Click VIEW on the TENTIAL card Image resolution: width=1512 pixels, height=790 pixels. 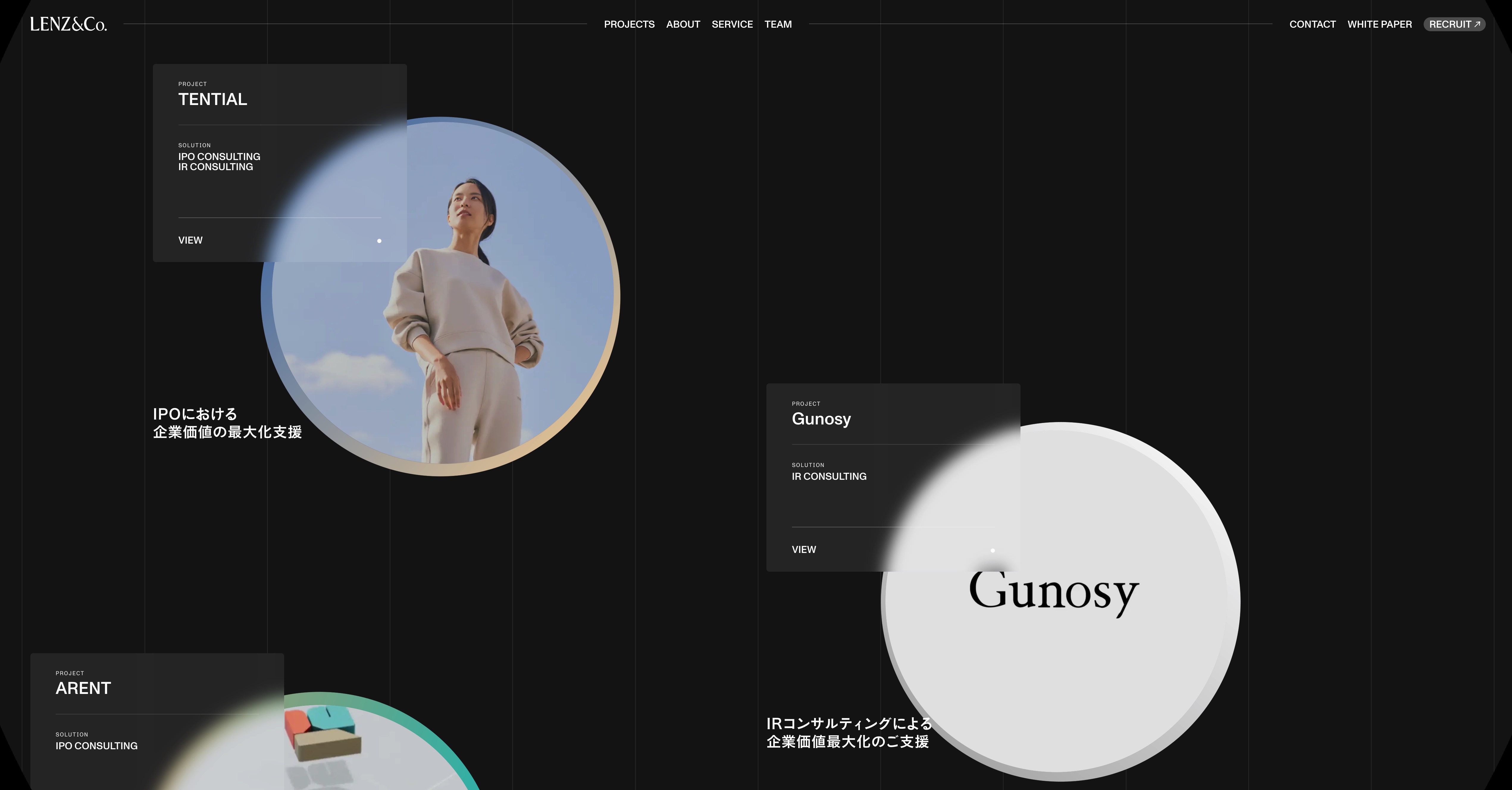click(x=190, y=240)
